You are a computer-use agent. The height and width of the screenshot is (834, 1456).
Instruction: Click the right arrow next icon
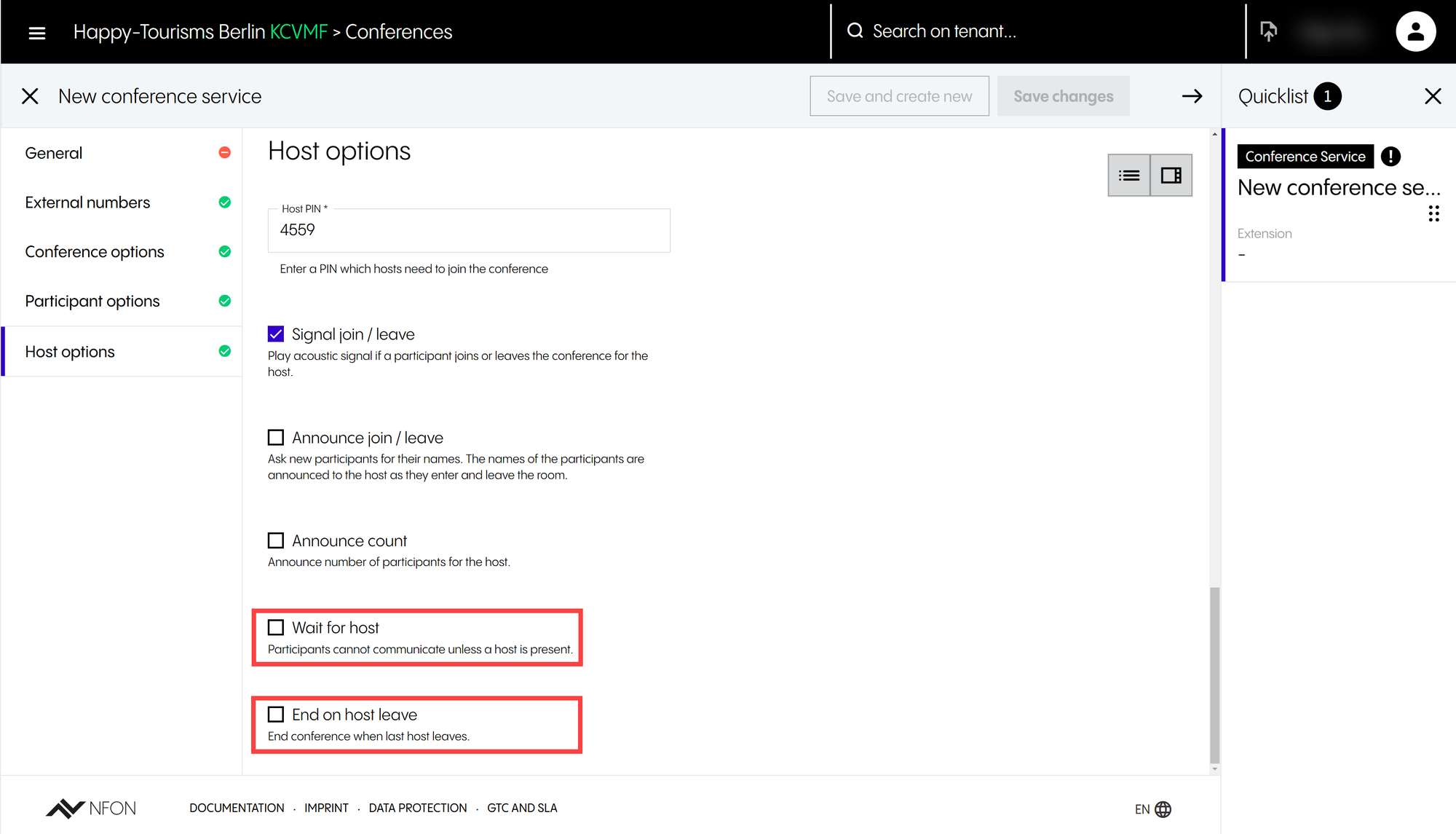click(x=1192, y=96)
